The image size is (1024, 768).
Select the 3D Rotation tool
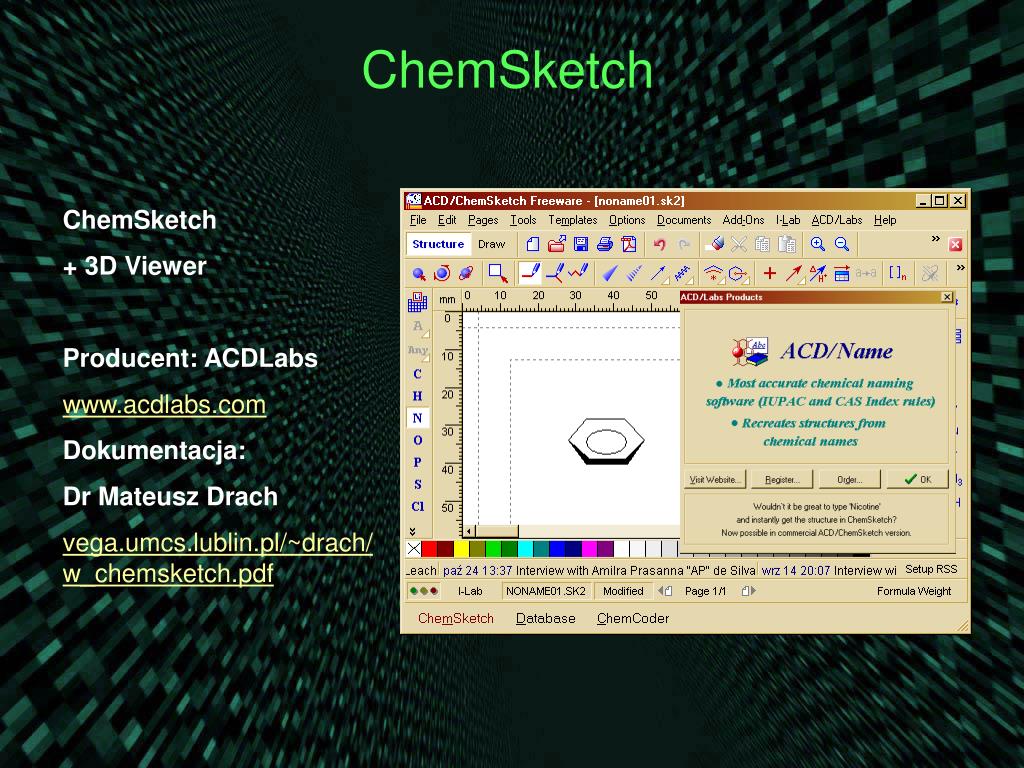[466, 274]
